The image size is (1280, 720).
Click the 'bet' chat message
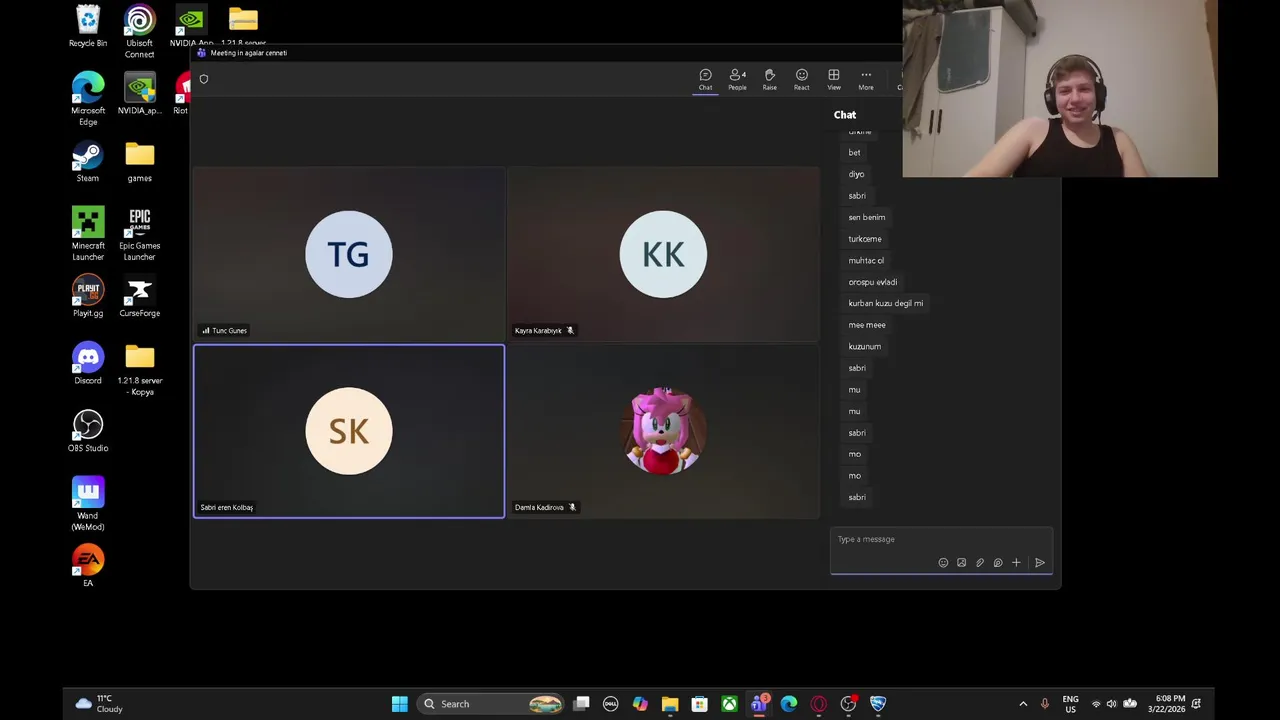coord(854,153)
